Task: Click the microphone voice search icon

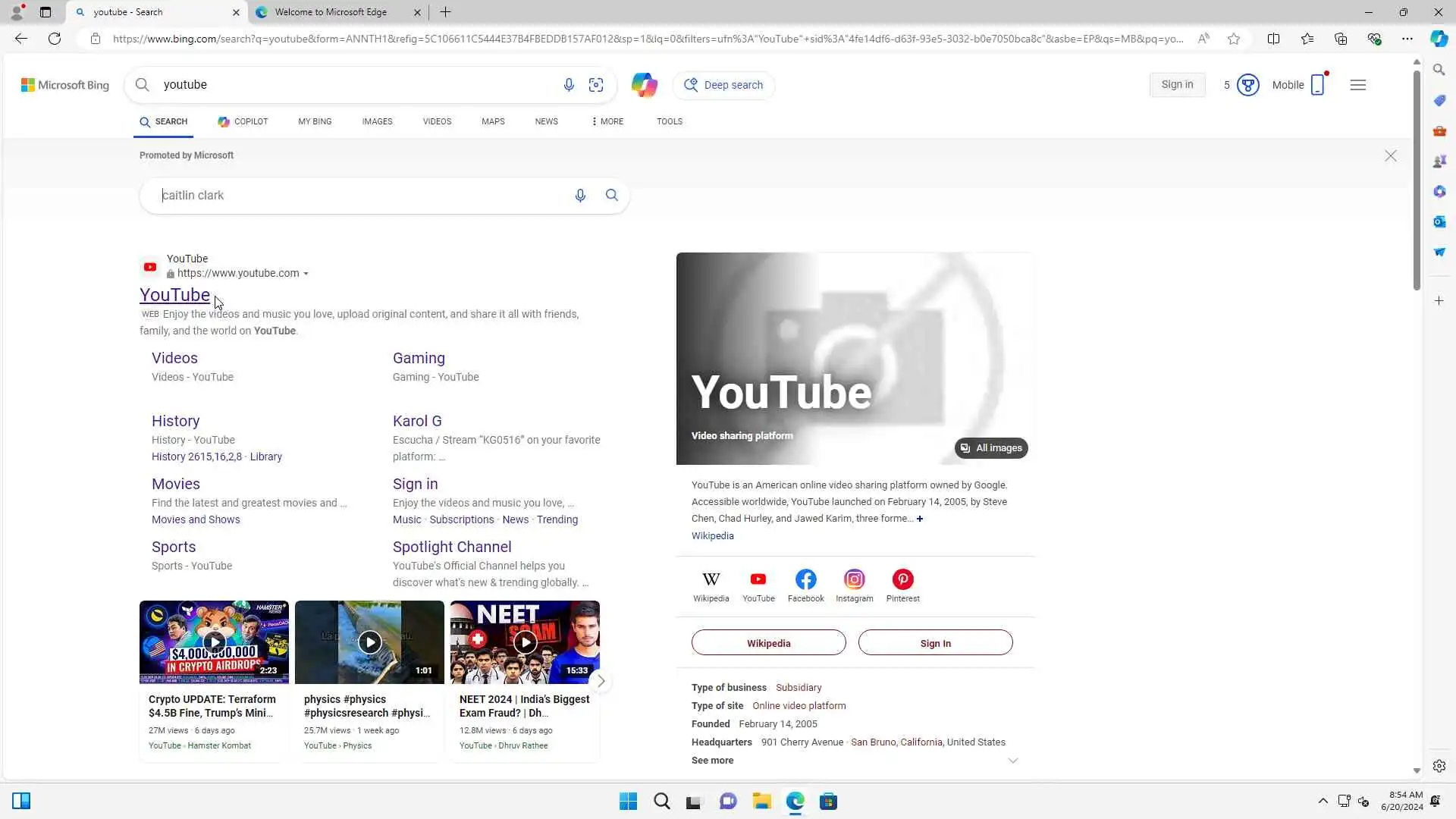Action: pyautogui.click(x=569, y=85)
